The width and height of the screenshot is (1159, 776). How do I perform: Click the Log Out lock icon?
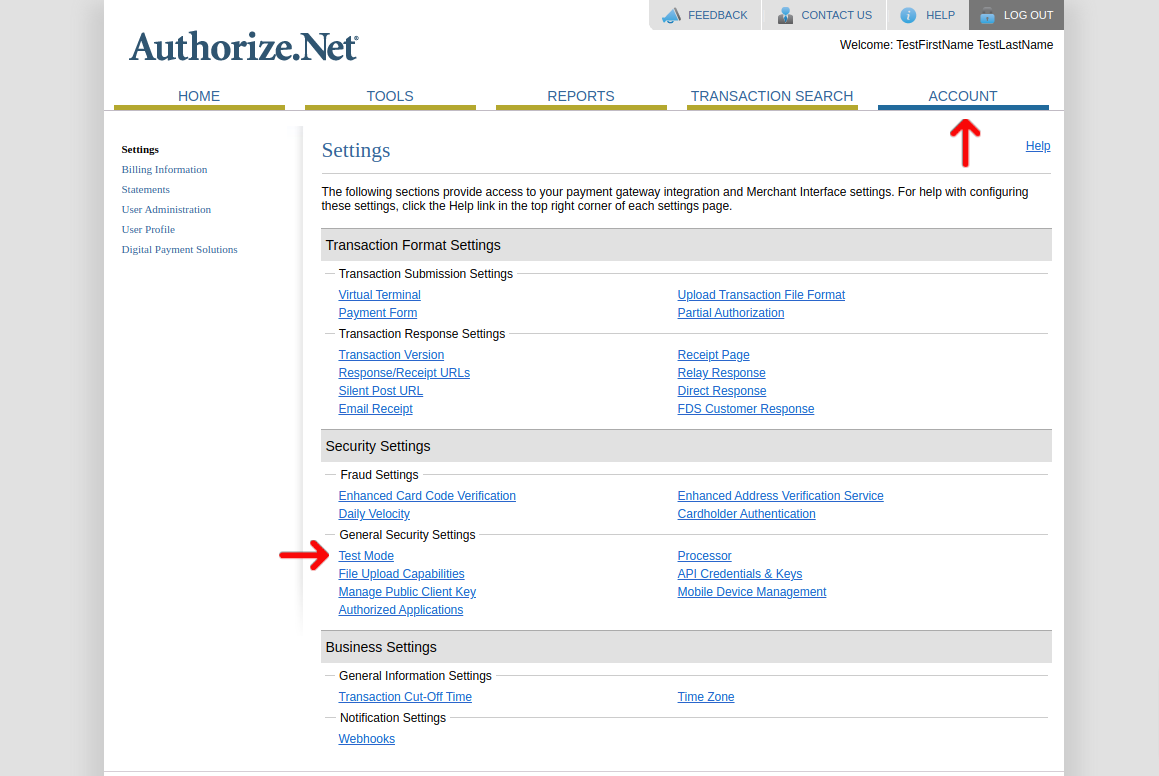tap(987, 15)
